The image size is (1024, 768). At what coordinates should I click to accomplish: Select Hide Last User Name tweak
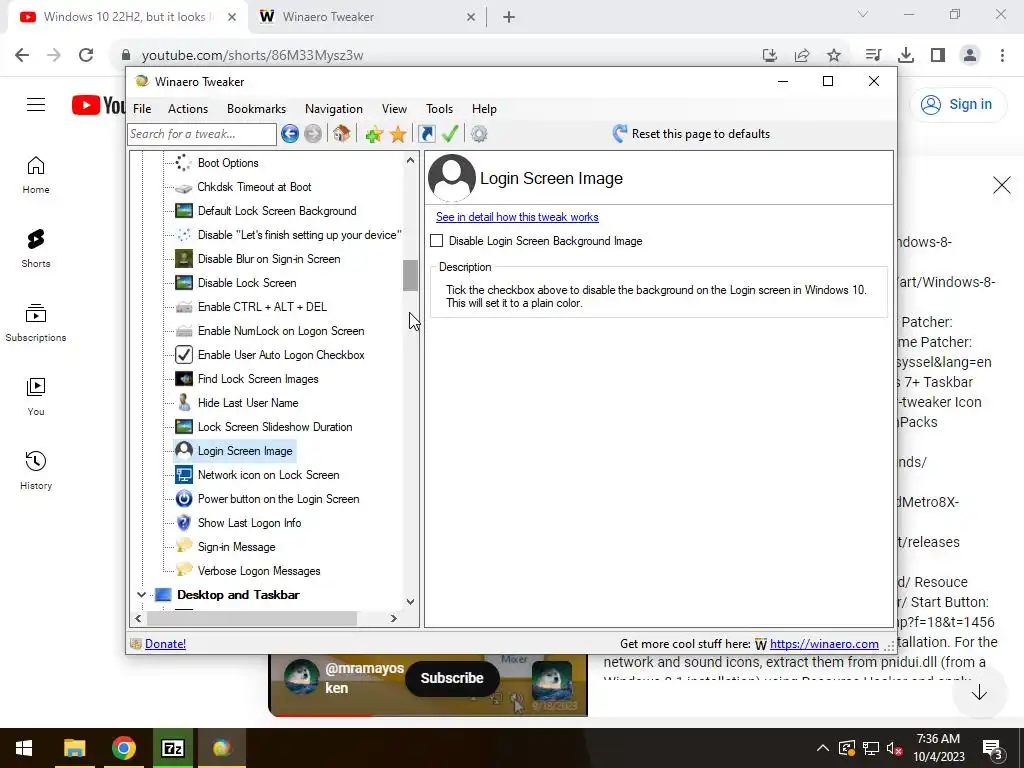[248, 403]
